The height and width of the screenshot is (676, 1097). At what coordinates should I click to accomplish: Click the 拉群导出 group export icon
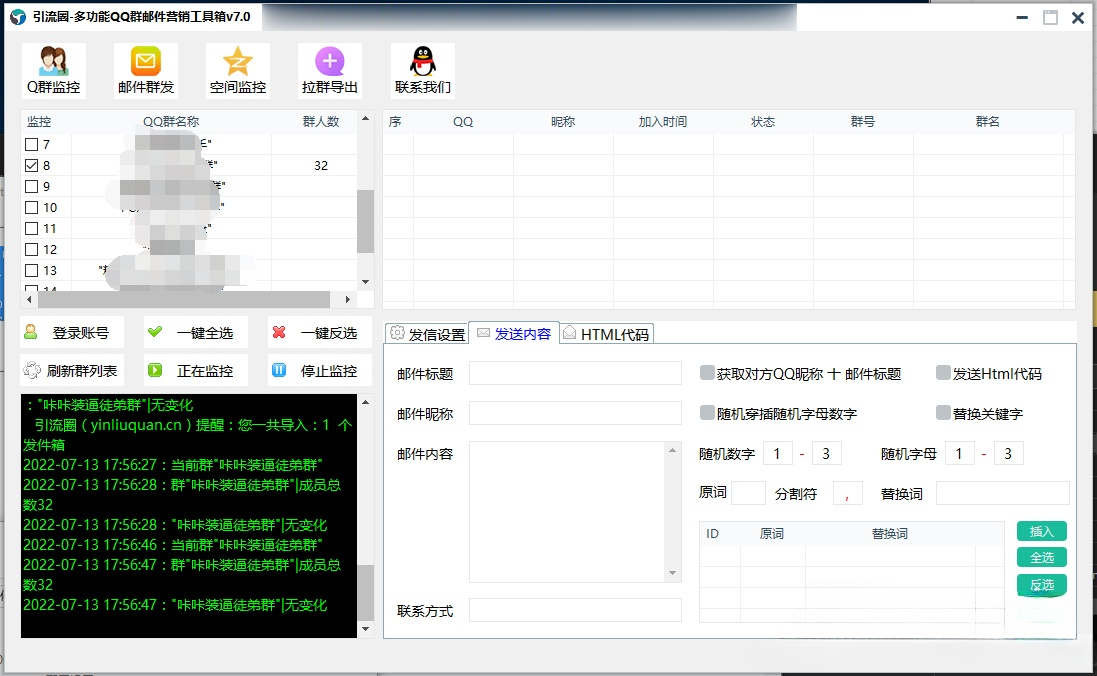pyautogui.click(x=329, y=70)
